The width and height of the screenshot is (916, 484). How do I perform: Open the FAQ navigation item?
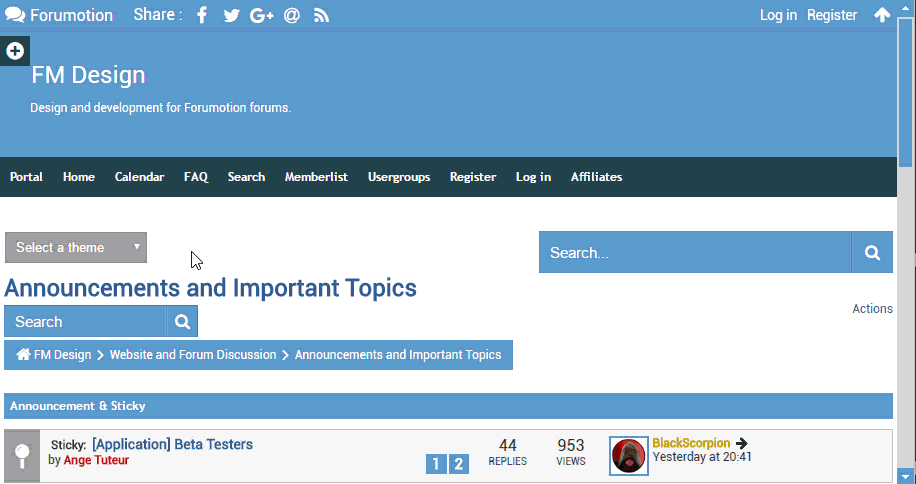click(196, 177)
